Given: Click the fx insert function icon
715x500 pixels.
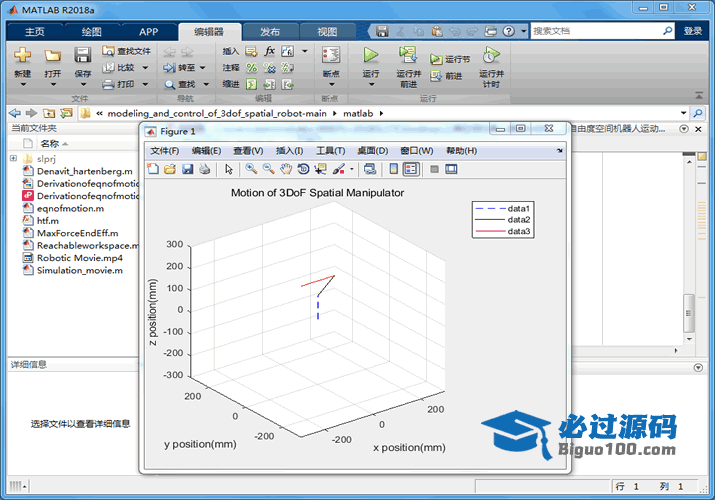Looking at the screenshot, I should pyautogui.click(x=269, y=51).
